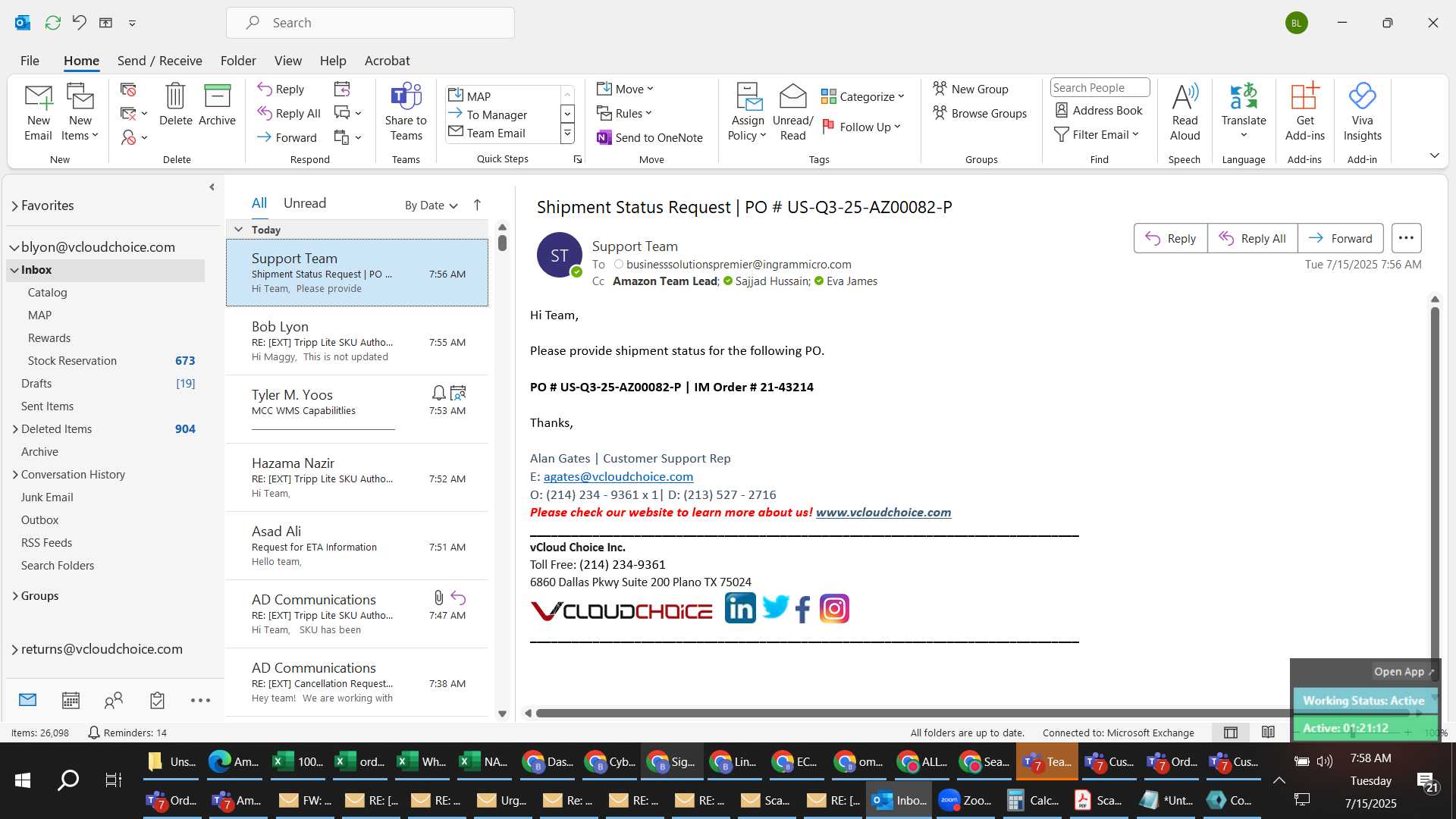Click Windows Start button
Screen dimensions: 1456x819
(x=23, y=780)
